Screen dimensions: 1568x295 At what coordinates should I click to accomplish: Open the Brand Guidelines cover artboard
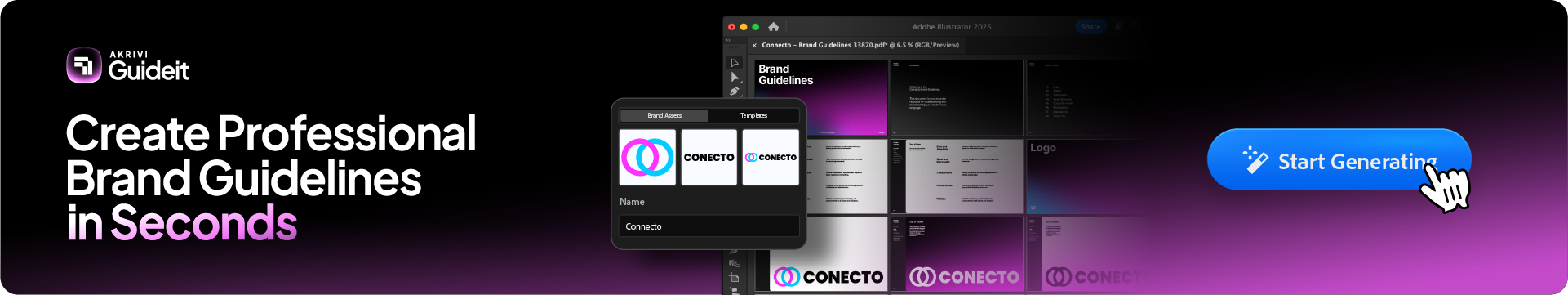pos(820,97)
